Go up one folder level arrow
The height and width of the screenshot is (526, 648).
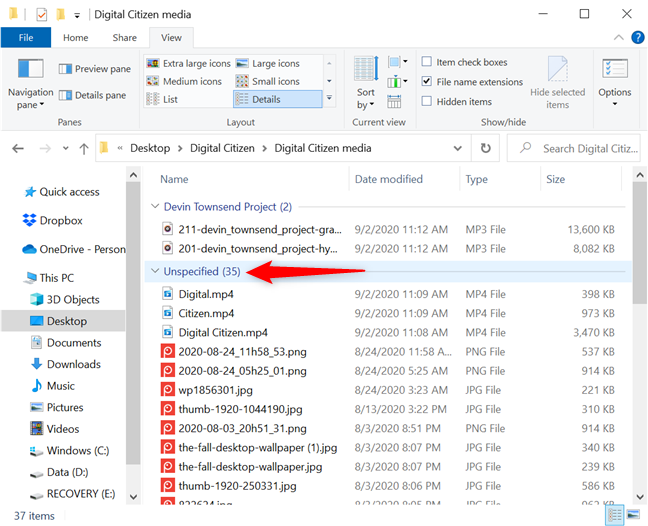point(84,149)
